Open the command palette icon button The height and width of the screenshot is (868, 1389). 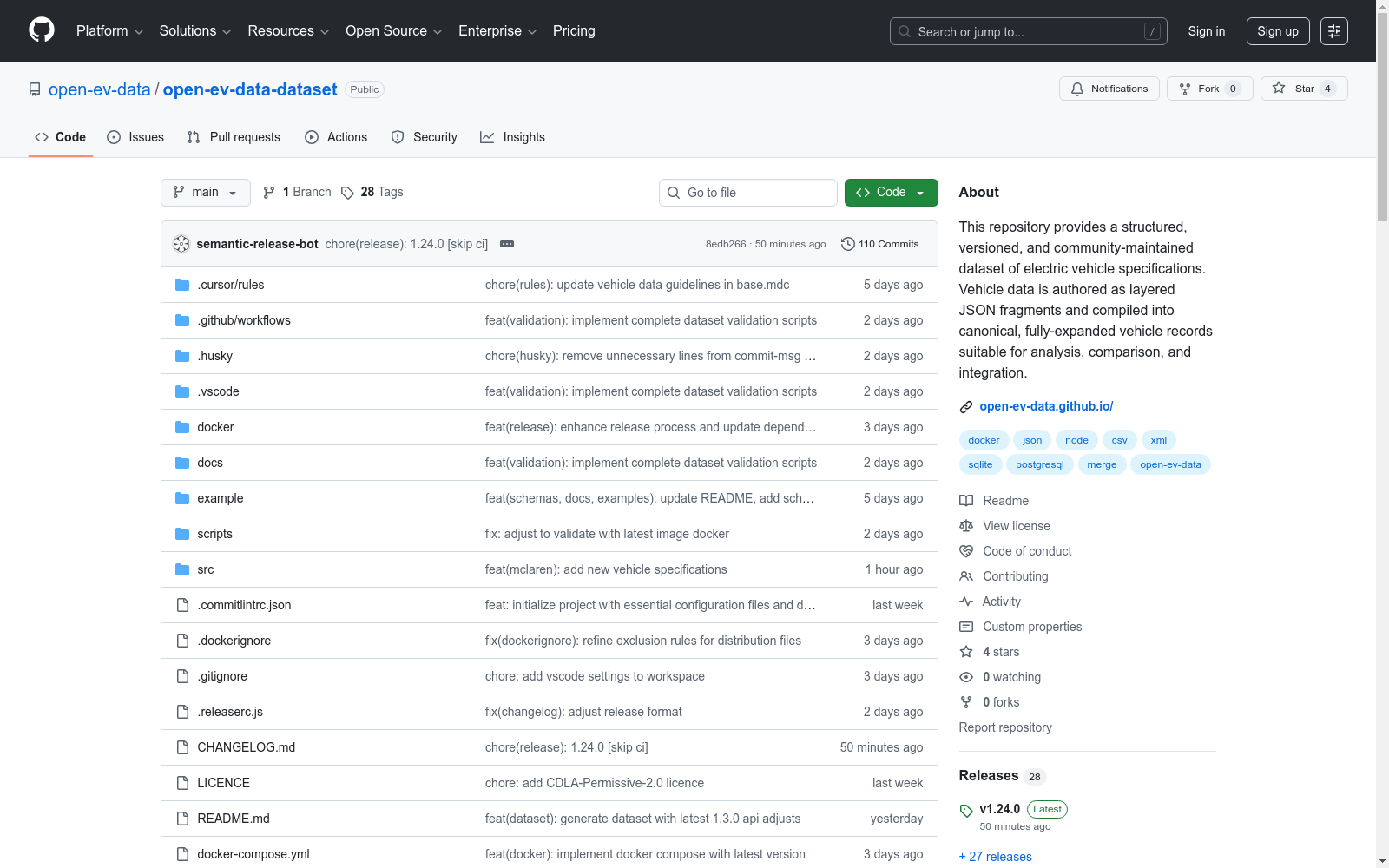pyautogui.click(x=1334, y=31)
